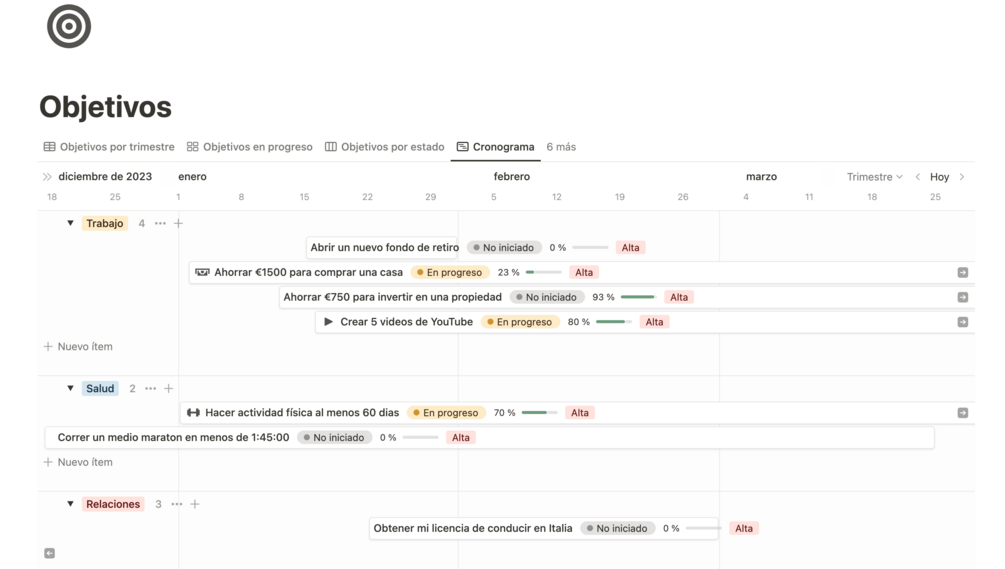Show the 6 más hidden views
This screenshot has height=569, width=1005.
pyautogui.click(x=561, y=147)
